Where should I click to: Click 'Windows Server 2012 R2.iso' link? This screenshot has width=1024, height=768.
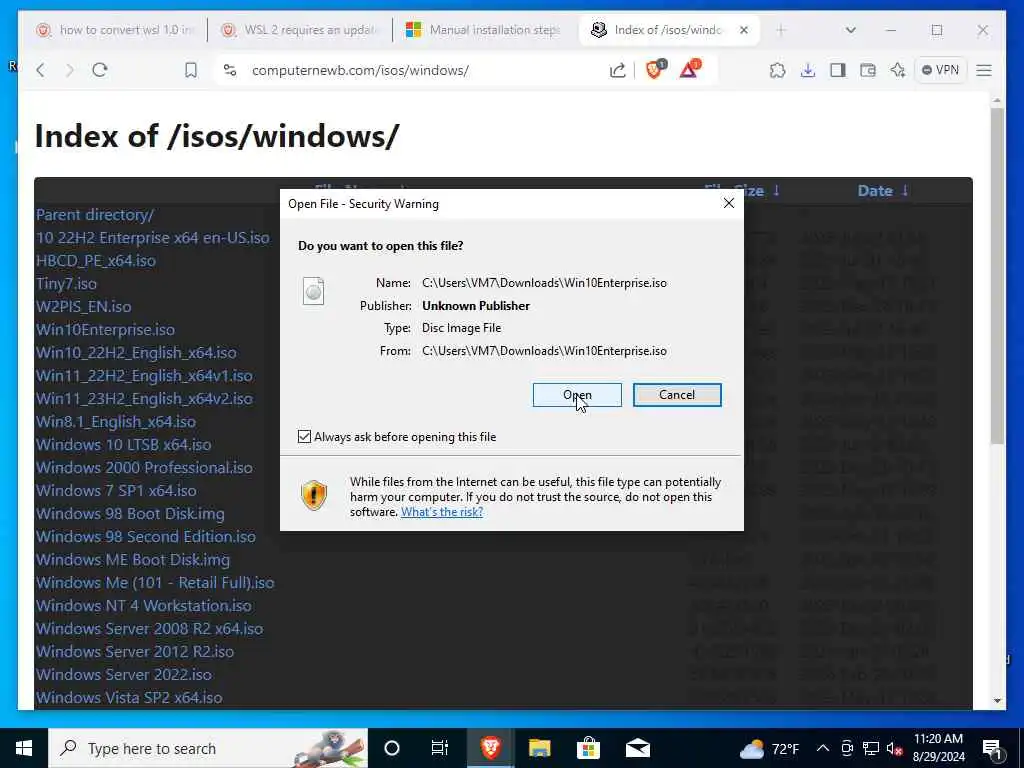pyautogui.click(x=135, y=652)
